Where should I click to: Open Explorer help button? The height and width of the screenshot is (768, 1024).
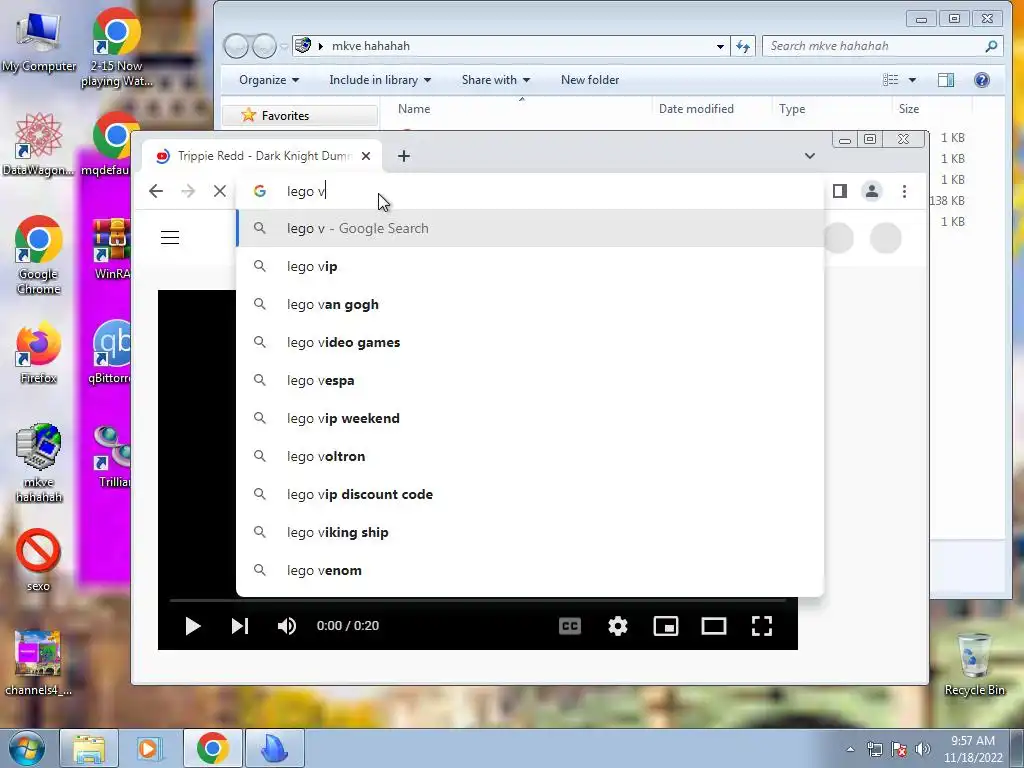(x=982, y=80)
